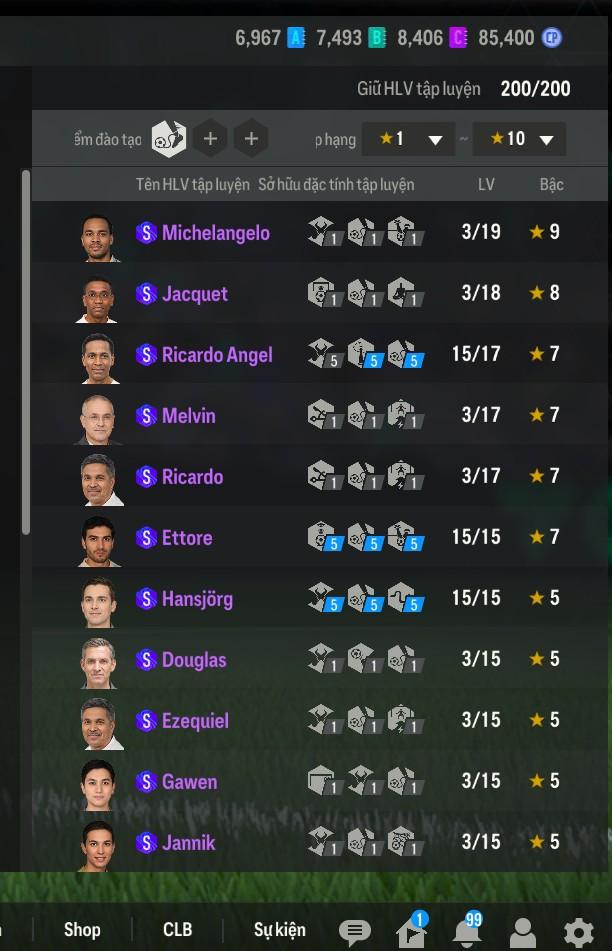612x951 pixels.
Task: Open the profile silhouette icon
Action: (x=523, y=932)
